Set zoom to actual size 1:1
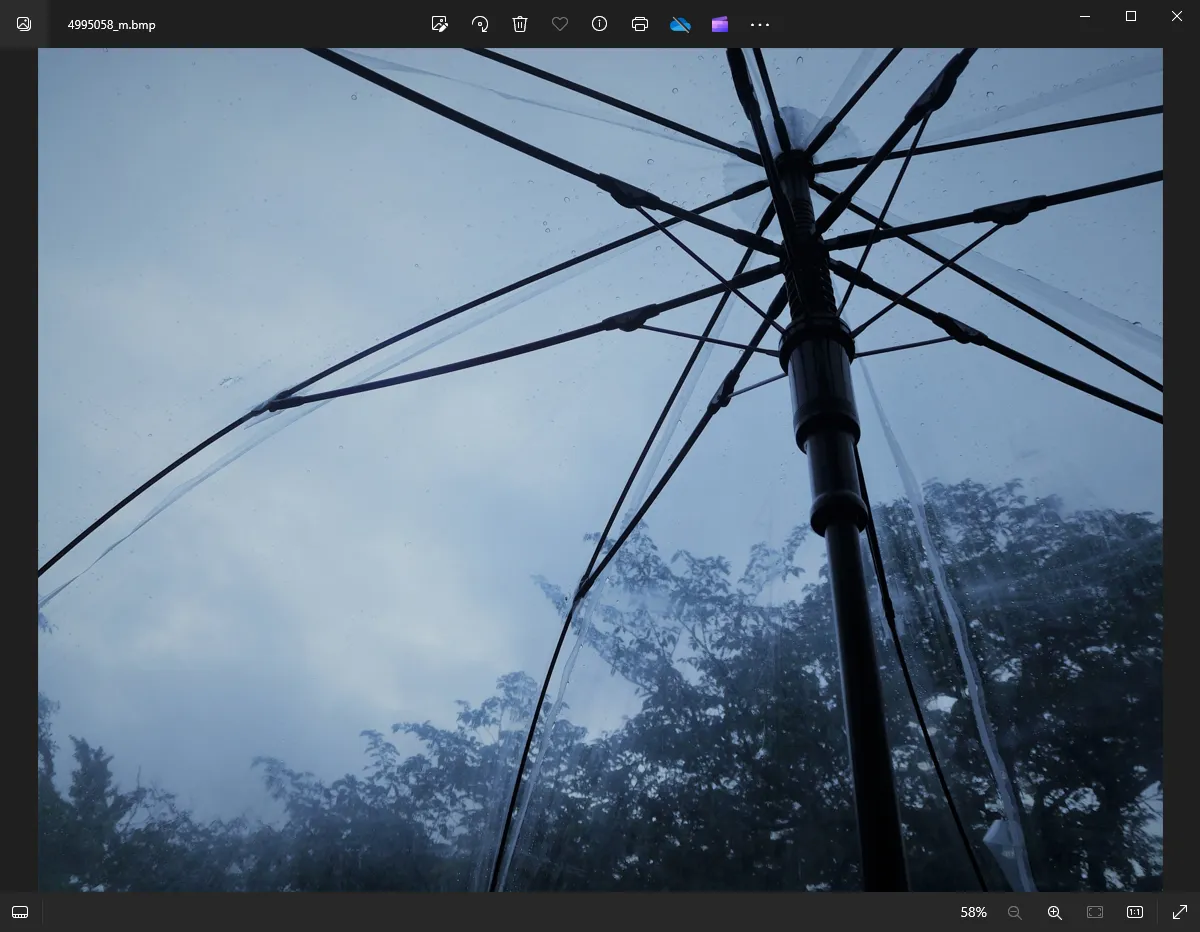1200x932 pixels. 1135,912
